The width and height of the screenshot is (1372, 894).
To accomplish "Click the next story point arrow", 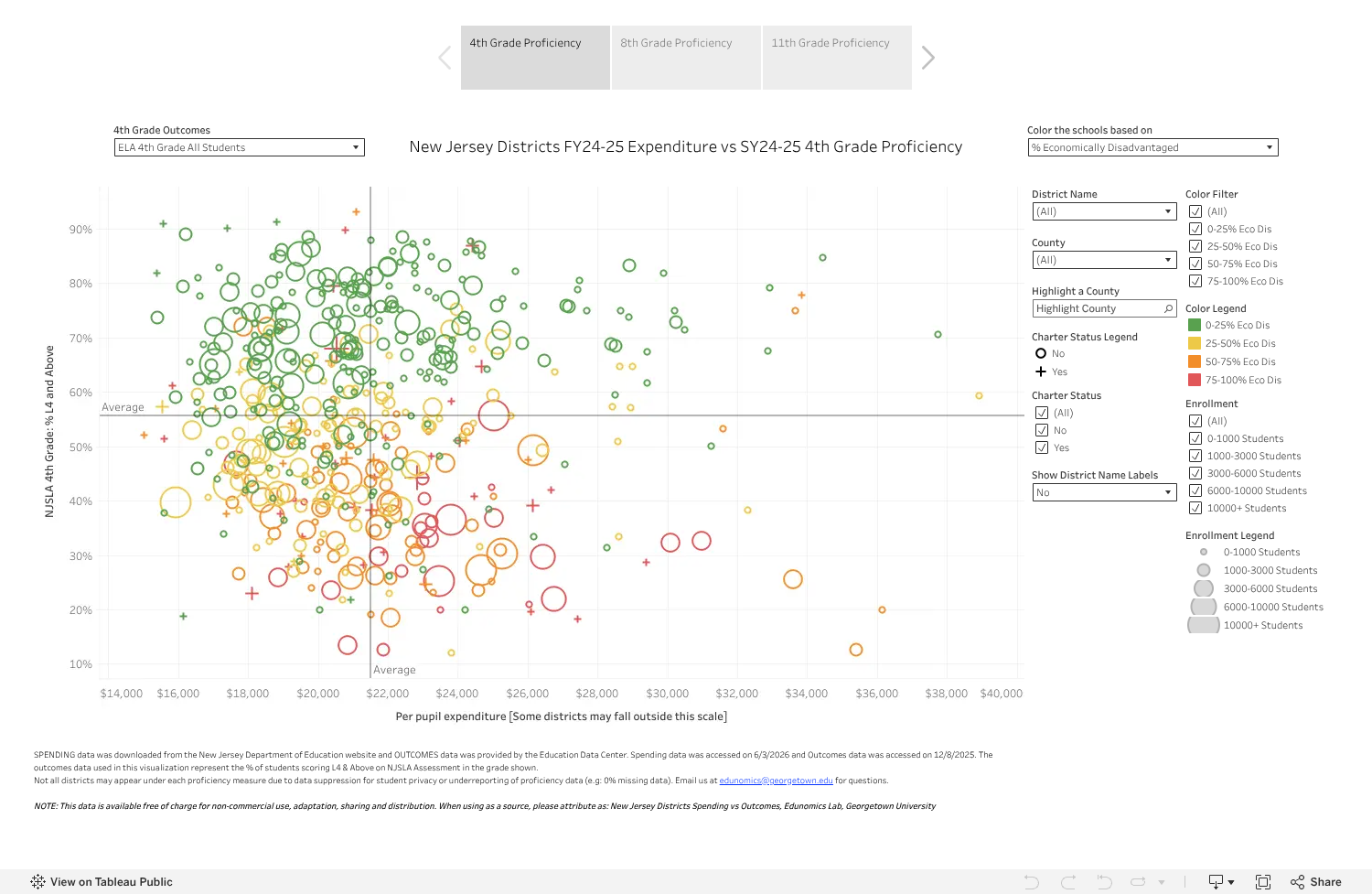I will (927, 58).
